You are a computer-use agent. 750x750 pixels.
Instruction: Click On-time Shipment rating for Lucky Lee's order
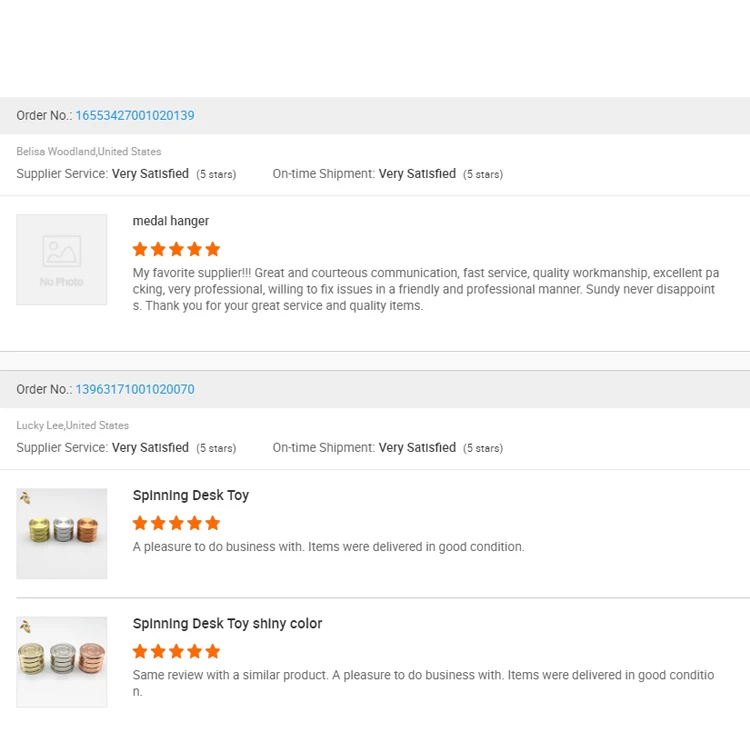click(x=417, y=448)
